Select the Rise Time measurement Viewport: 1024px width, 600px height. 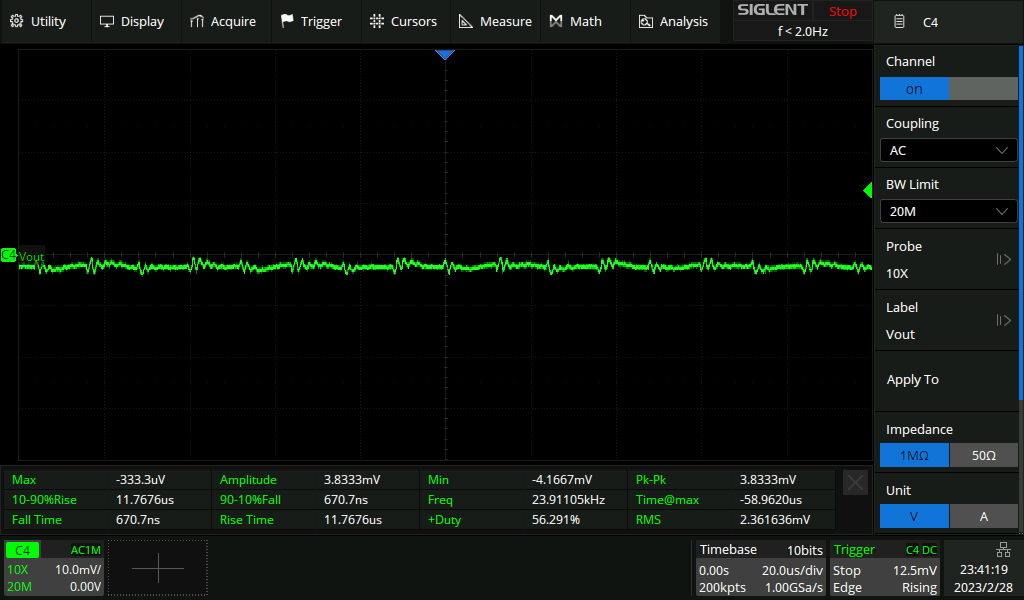(315, 520)
